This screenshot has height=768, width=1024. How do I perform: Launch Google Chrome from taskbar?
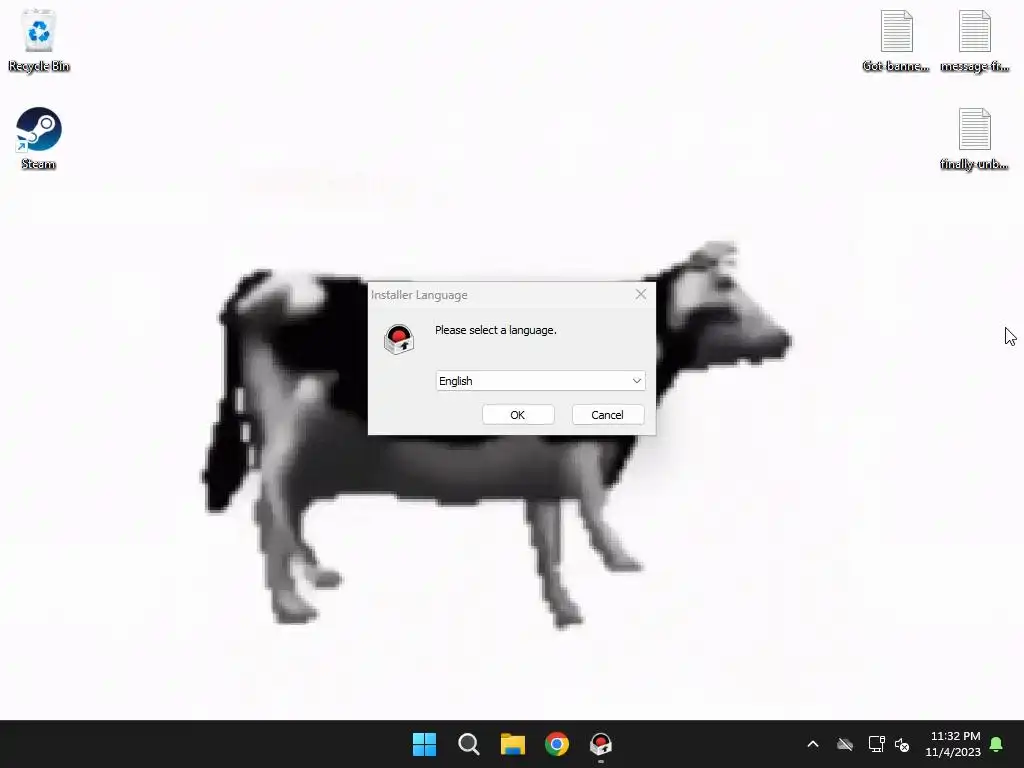click(557, 744)
